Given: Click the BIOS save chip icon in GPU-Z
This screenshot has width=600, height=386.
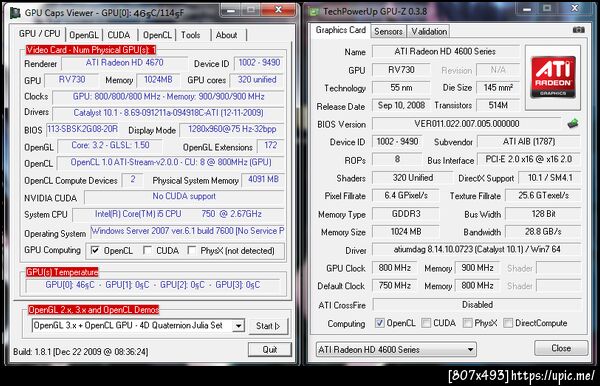Looking at the screenshot, I should (573, 124).
